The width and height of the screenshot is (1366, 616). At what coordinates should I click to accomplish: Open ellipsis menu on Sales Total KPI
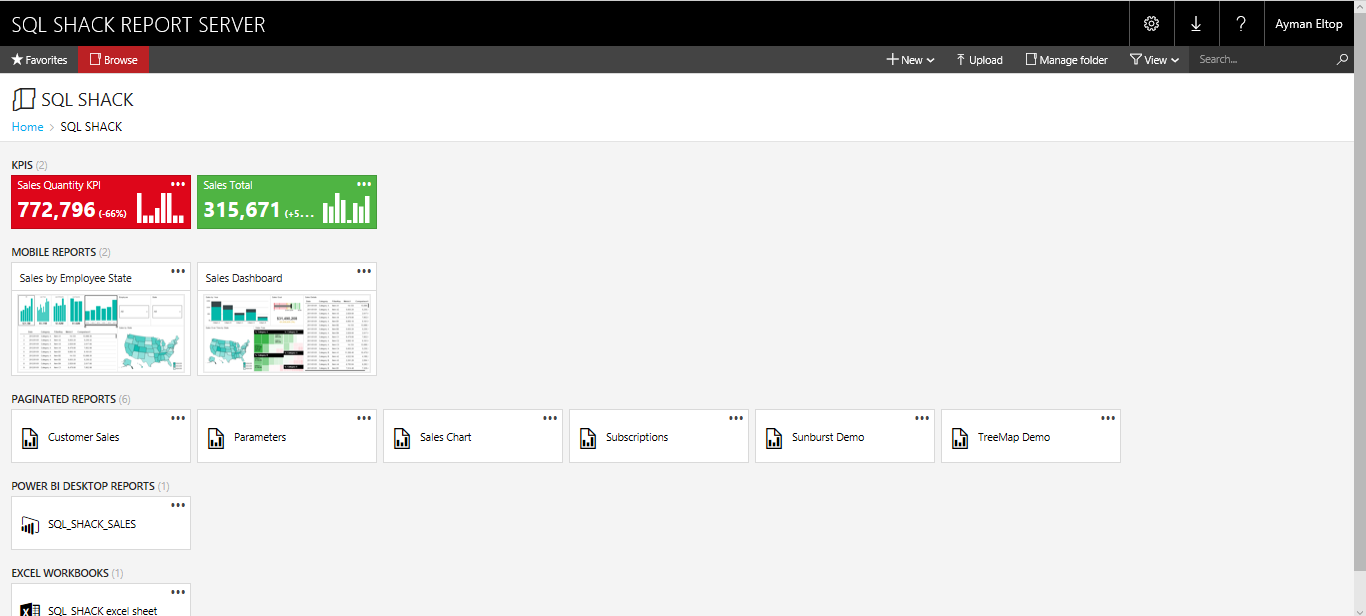[365, 184]
